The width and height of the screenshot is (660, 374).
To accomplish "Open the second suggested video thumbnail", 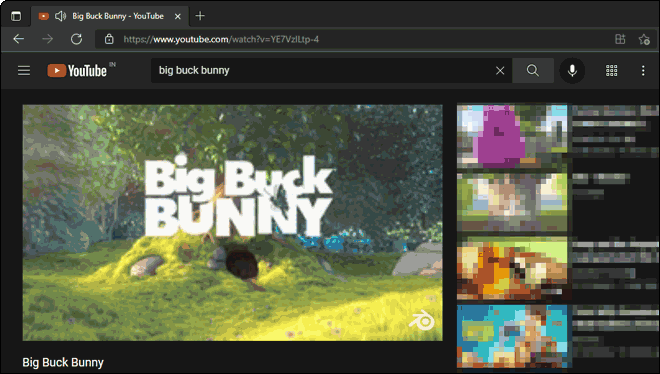I will (512, 202).
